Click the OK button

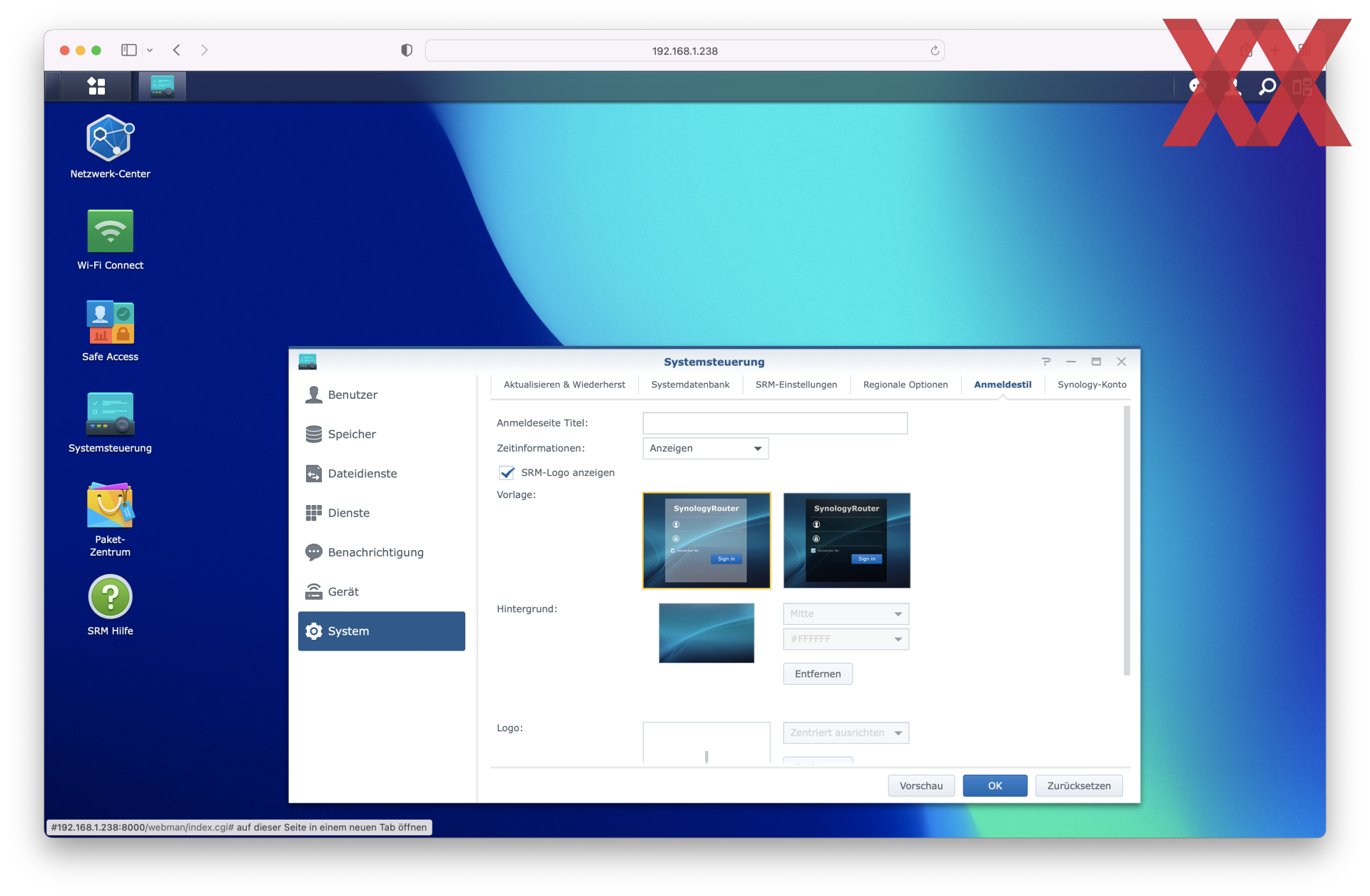(995, 785)
